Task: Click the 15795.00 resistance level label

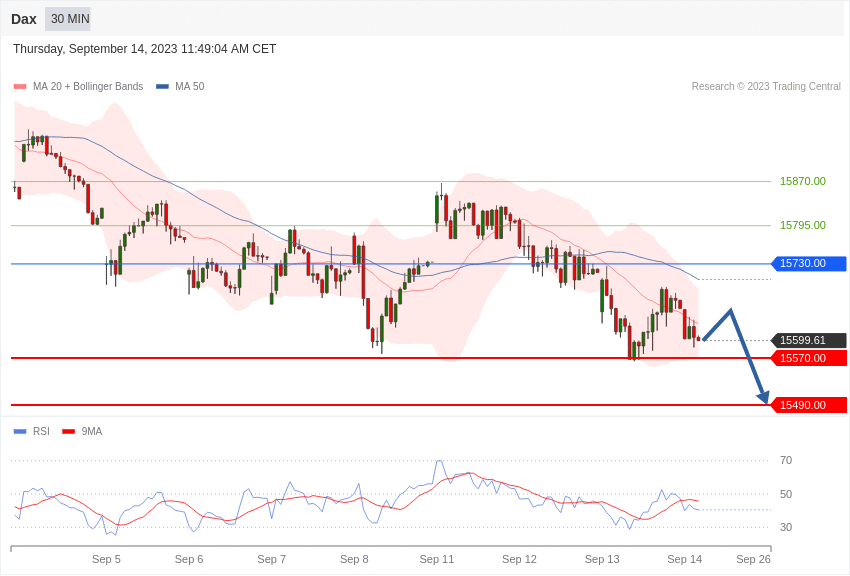Action: (x=803, y=225)
